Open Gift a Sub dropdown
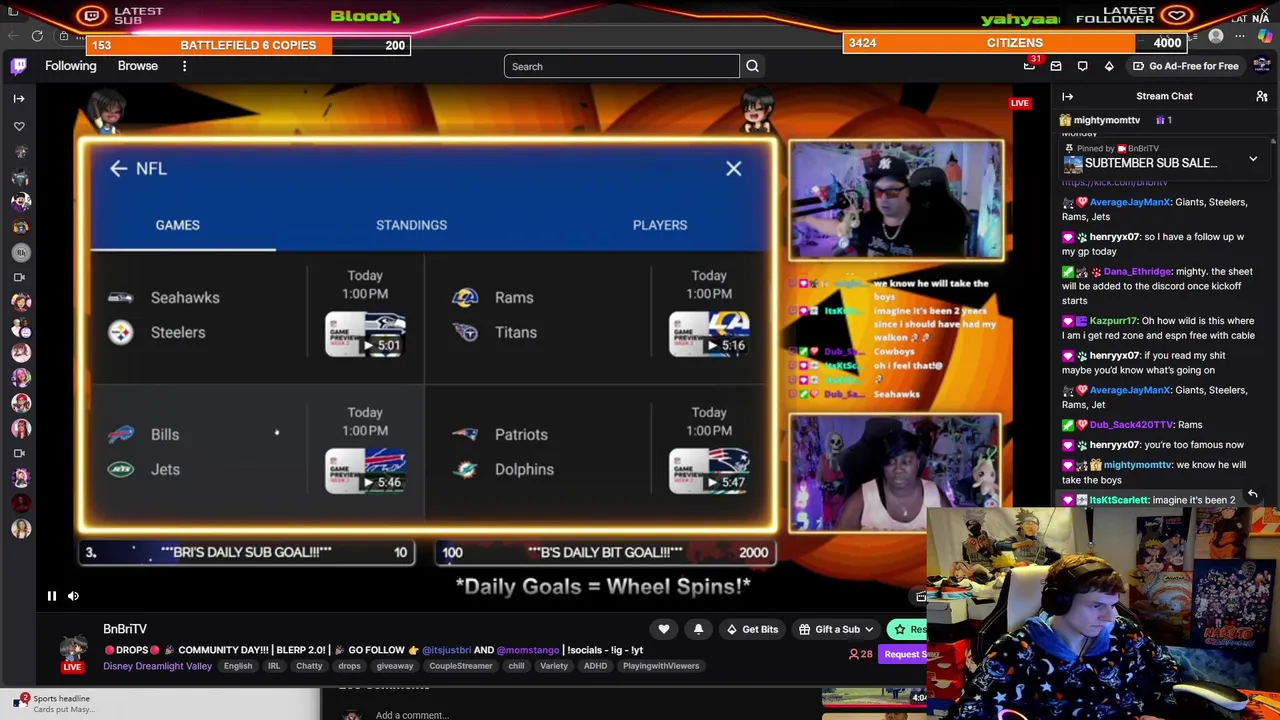Image resolution: width=1280 pixels, height=720 pixels. (x=837, y=629)
